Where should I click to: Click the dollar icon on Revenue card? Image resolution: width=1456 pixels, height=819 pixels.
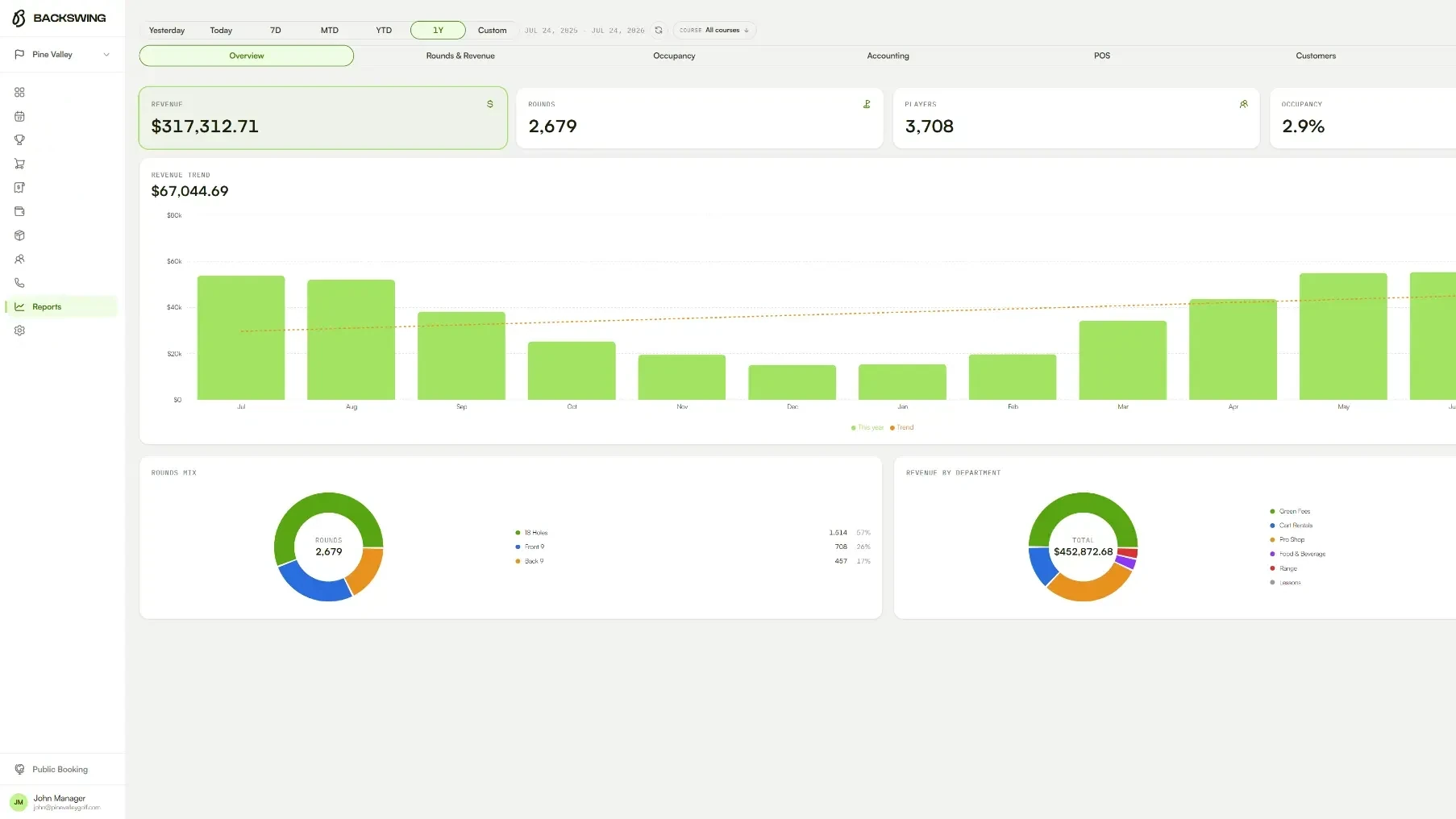490,104
